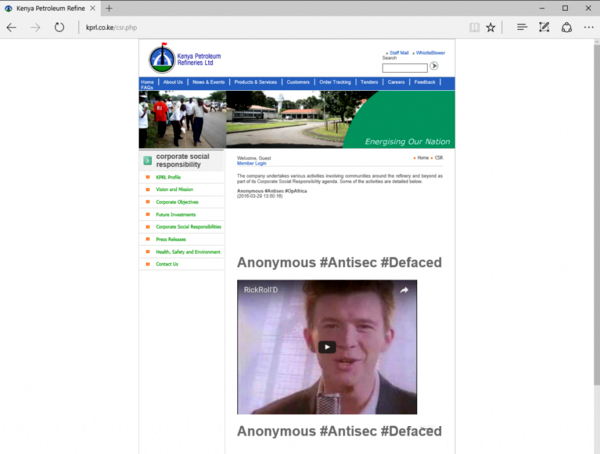Open Corporate Social Responsibilities sidebar link
This screenshot has width=600, height=454.
pos(189,227)
